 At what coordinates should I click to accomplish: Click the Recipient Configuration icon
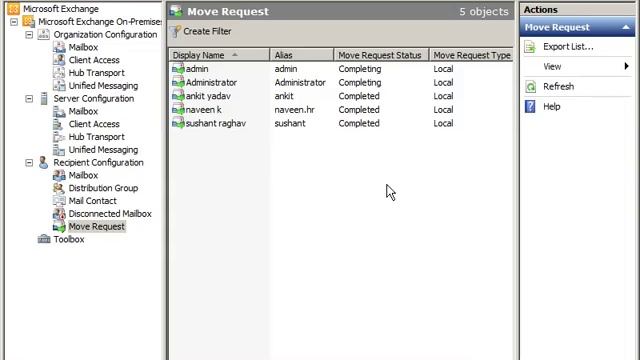click(x=44, y=162)
